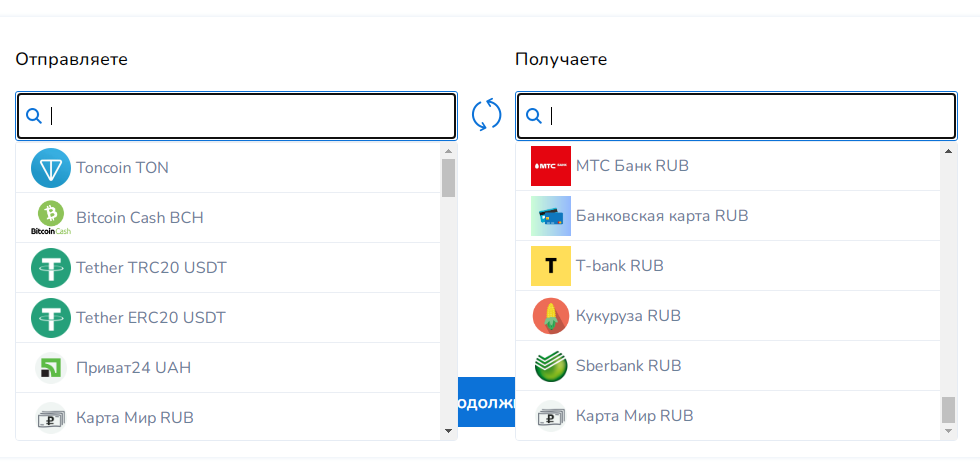980x463 pixels.
Task: Select Toncoin TON to send
Action: click(x=228, y=167)
